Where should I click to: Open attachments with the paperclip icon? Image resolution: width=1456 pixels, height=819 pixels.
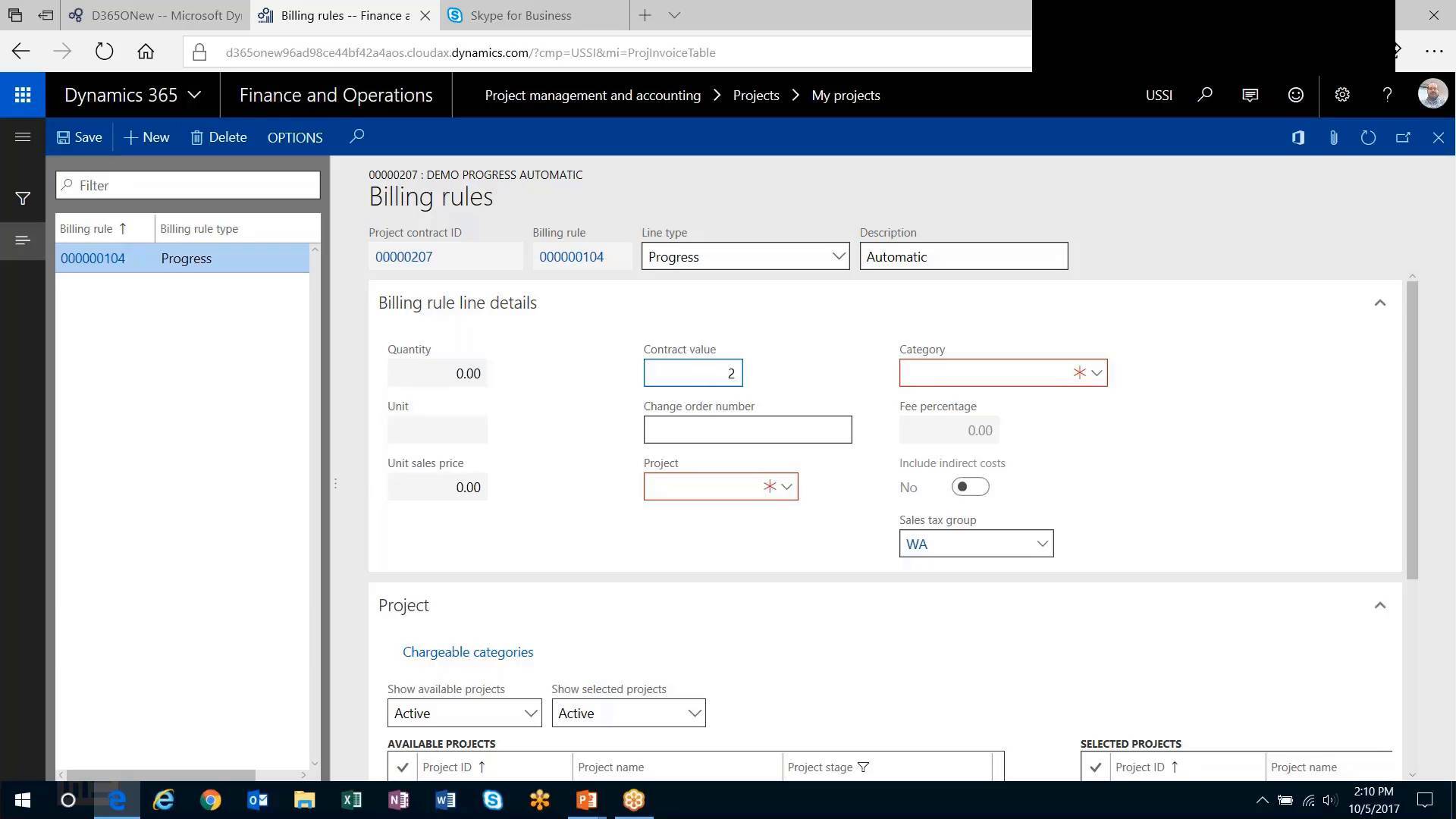[x=1333, y=137]
